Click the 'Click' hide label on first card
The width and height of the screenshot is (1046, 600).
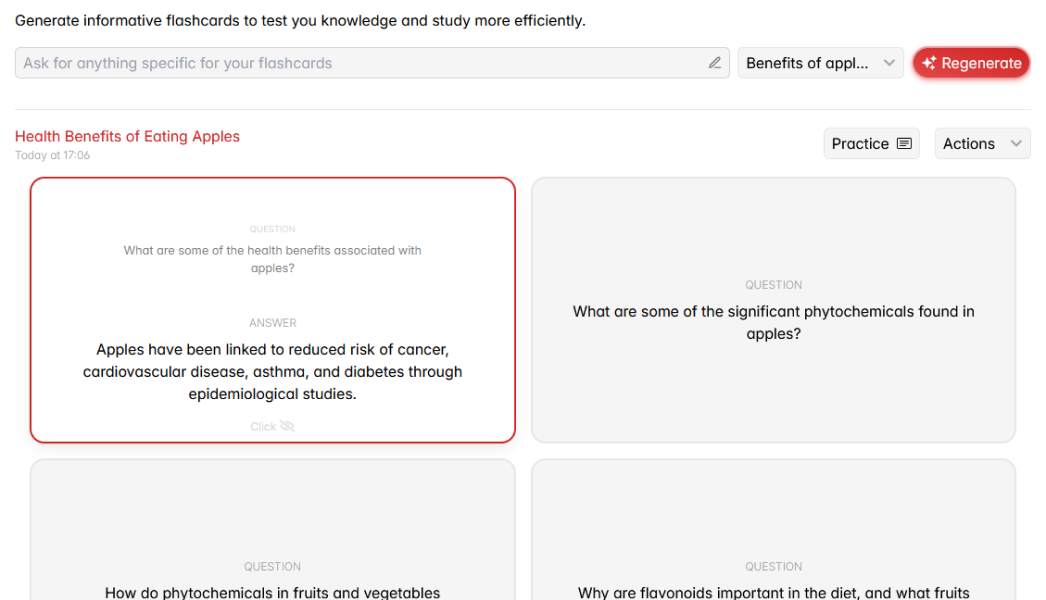tap(263, 426)
